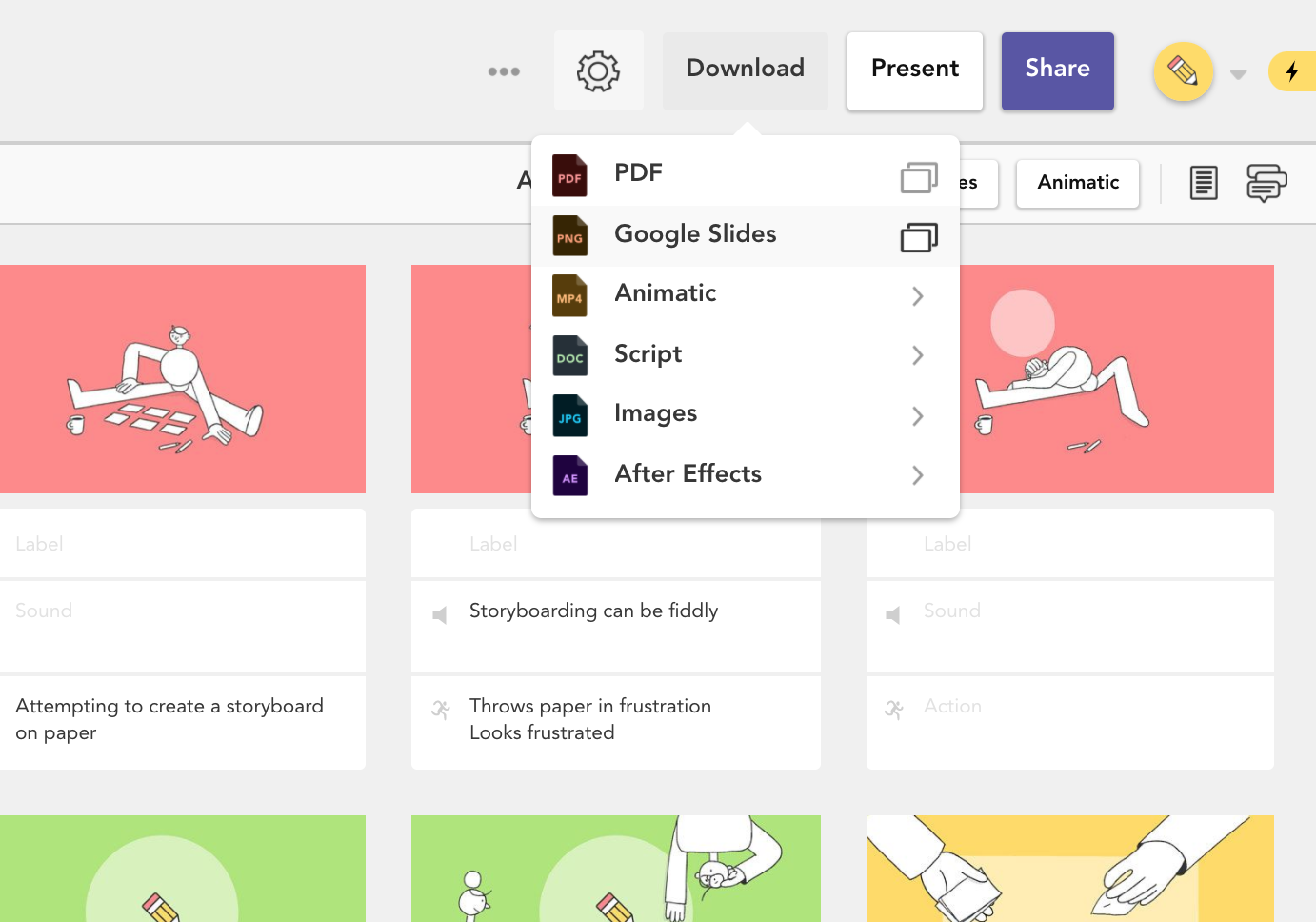Choose After Effects export option
Image resolution: width=1316 pixels, height=922 pixels.
688,474
